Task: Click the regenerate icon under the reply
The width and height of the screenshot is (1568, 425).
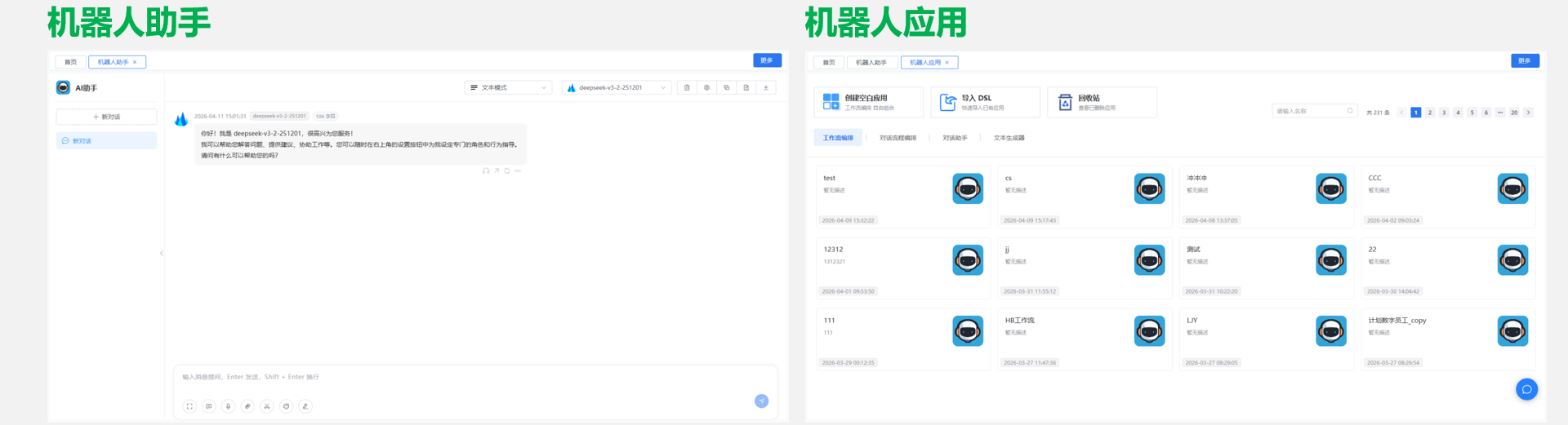Action: click(507, 171)
